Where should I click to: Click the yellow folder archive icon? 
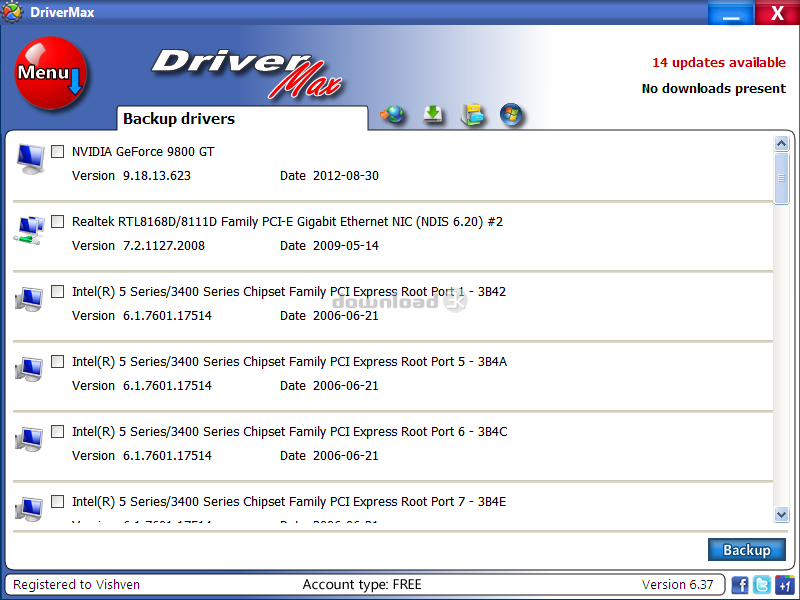472,114
